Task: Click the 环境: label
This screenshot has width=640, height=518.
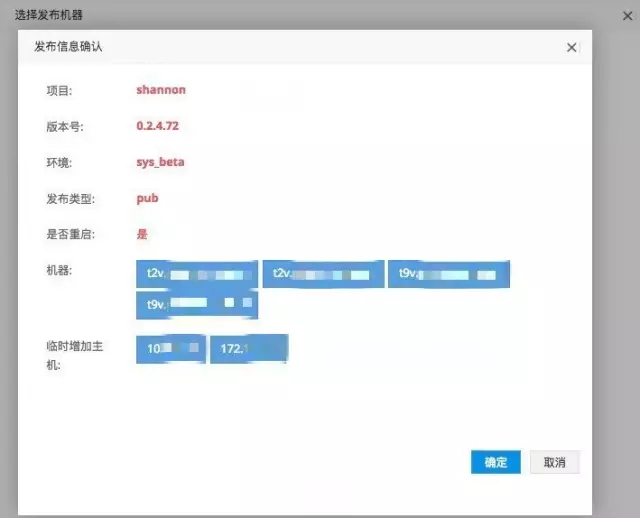Action: [x=59, y=162]
